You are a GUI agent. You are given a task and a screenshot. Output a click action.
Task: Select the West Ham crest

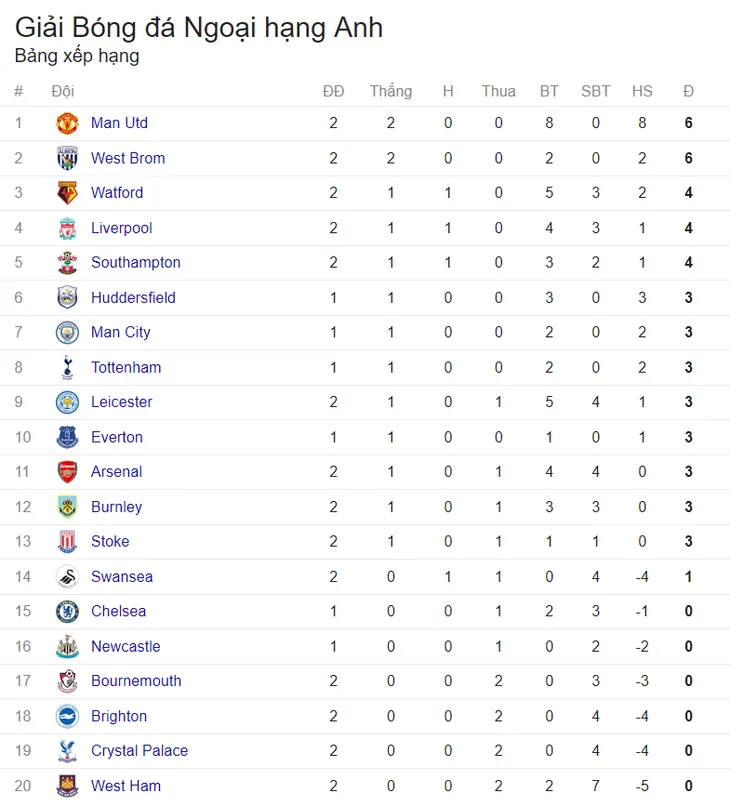pyautogui.click(x=67, y=786)
